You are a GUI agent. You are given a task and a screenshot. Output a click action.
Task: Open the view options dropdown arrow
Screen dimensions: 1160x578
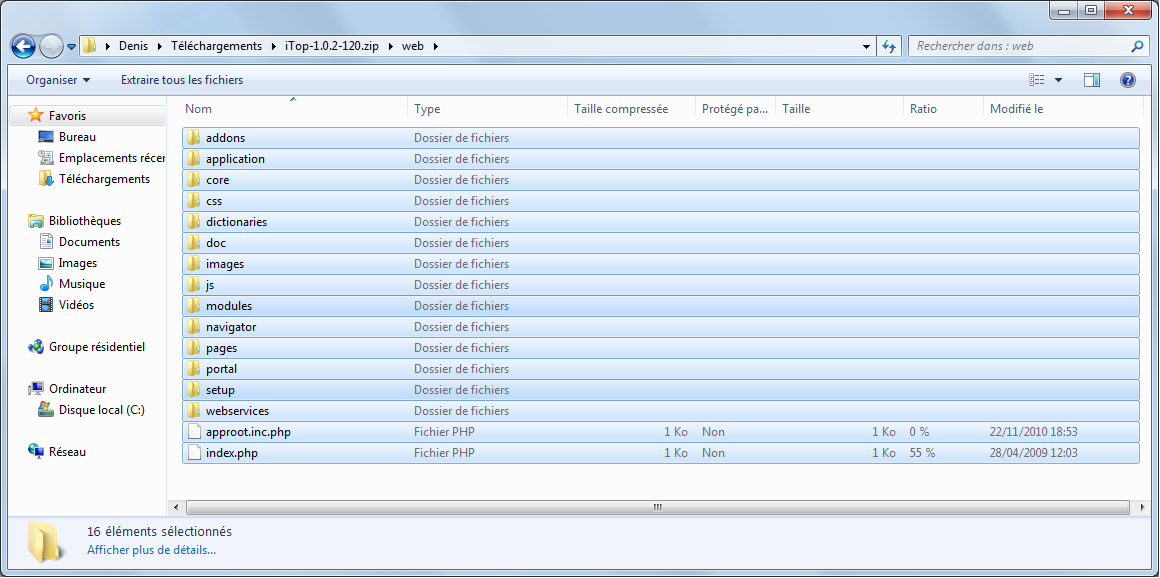[x=1058, y=80]
